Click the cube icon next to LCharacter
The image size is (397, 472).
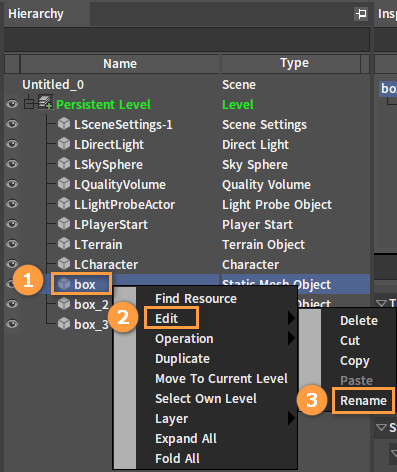pyautogui.click(x=64, y=264)
